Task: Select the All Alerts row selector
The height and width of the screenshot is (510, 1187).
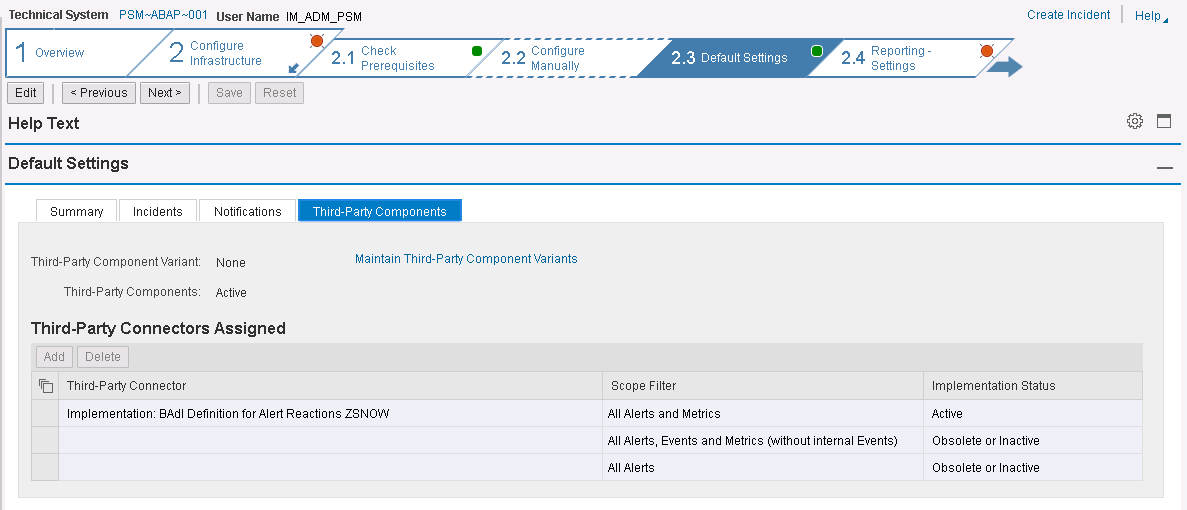Action: 45,468
